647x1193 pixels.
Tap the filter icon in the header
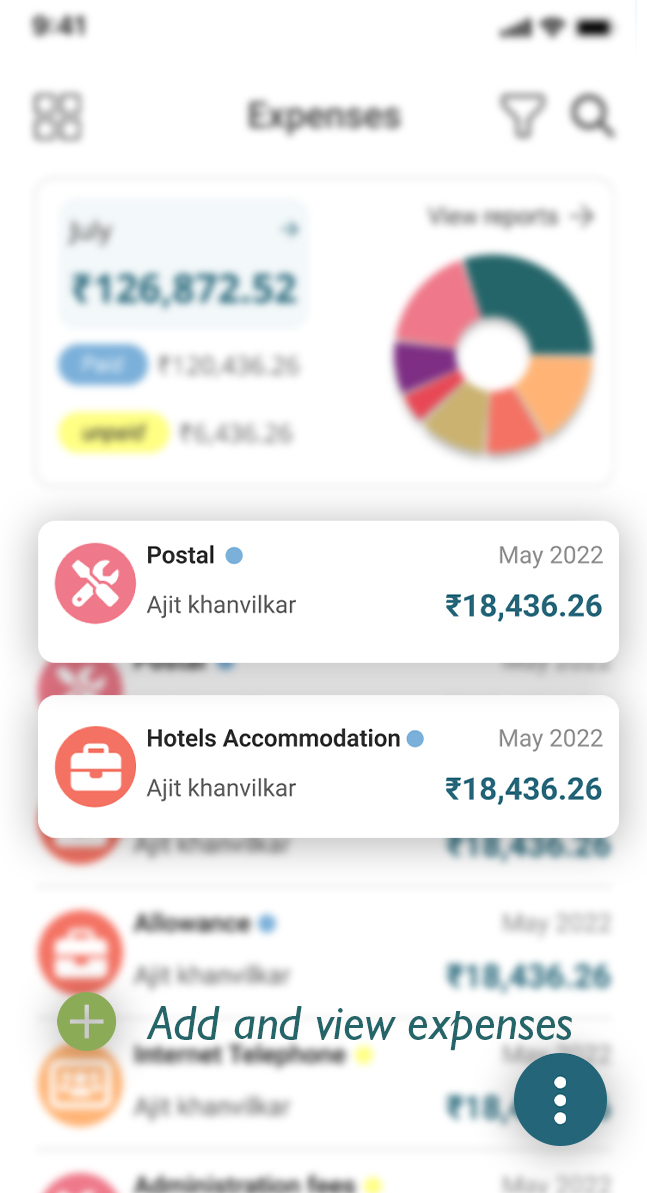pos(522,116)
